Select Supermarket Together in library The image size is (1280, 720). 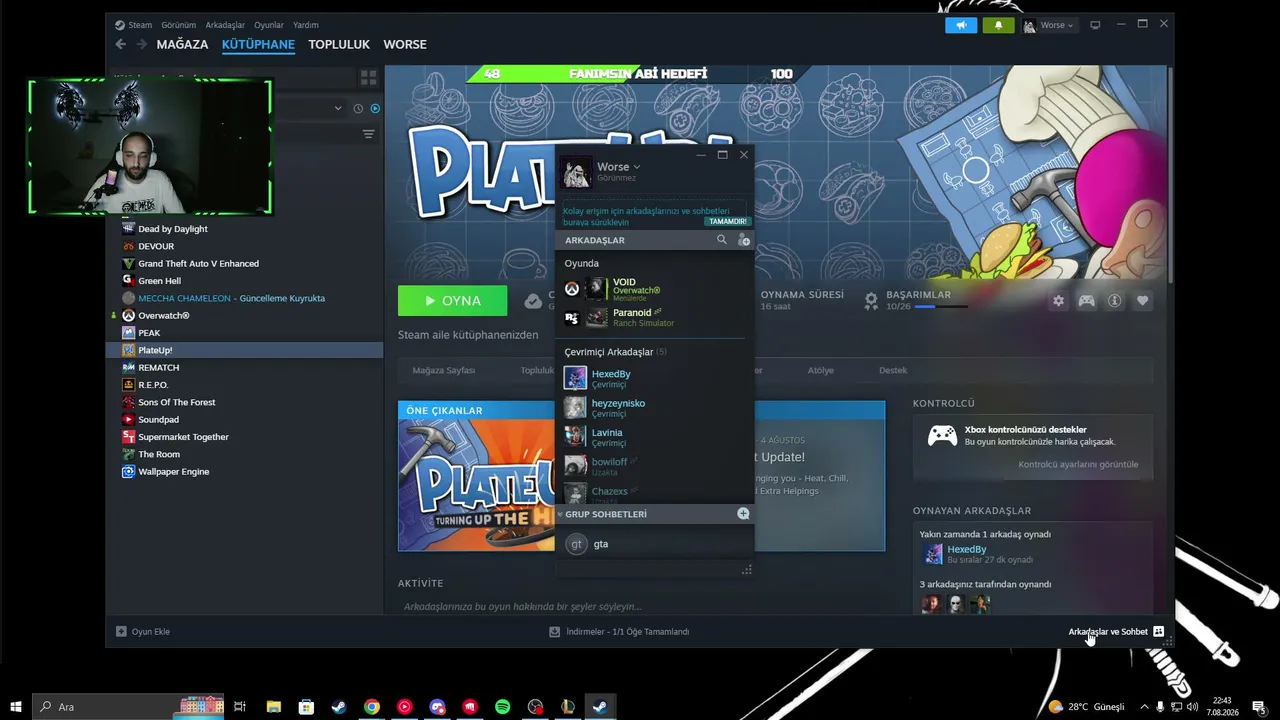(183, 437)
